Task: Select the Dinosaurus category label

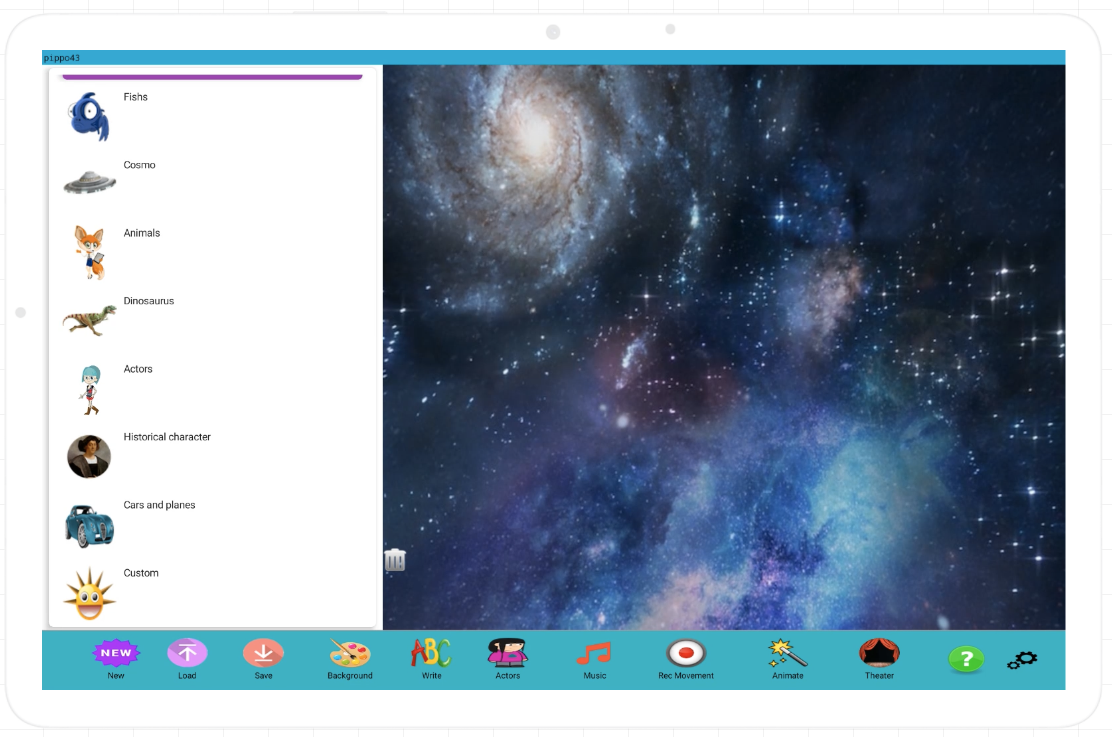Action: pos(149,301)
